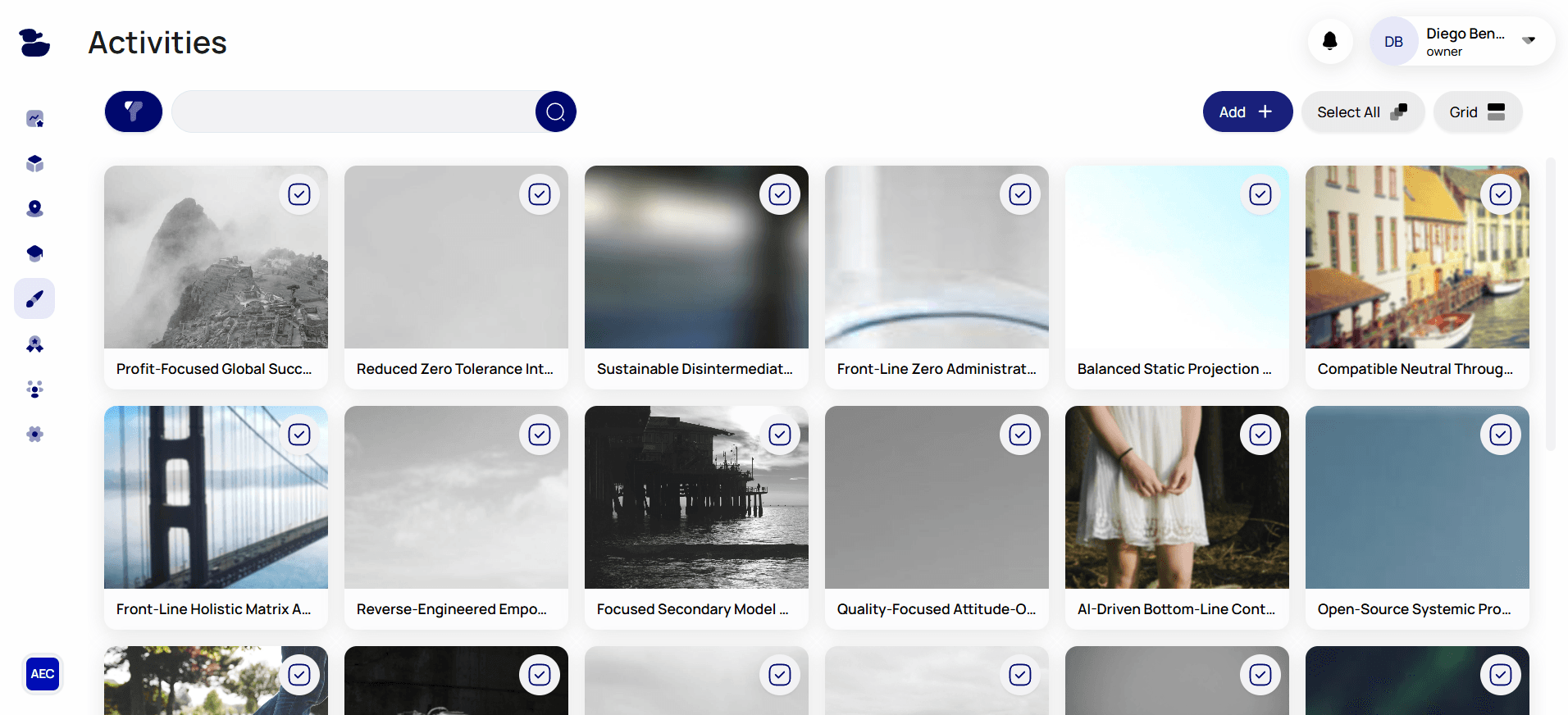Open the pier over water thumbnail
Screen dimensions: 1568x715
[696, 498]
